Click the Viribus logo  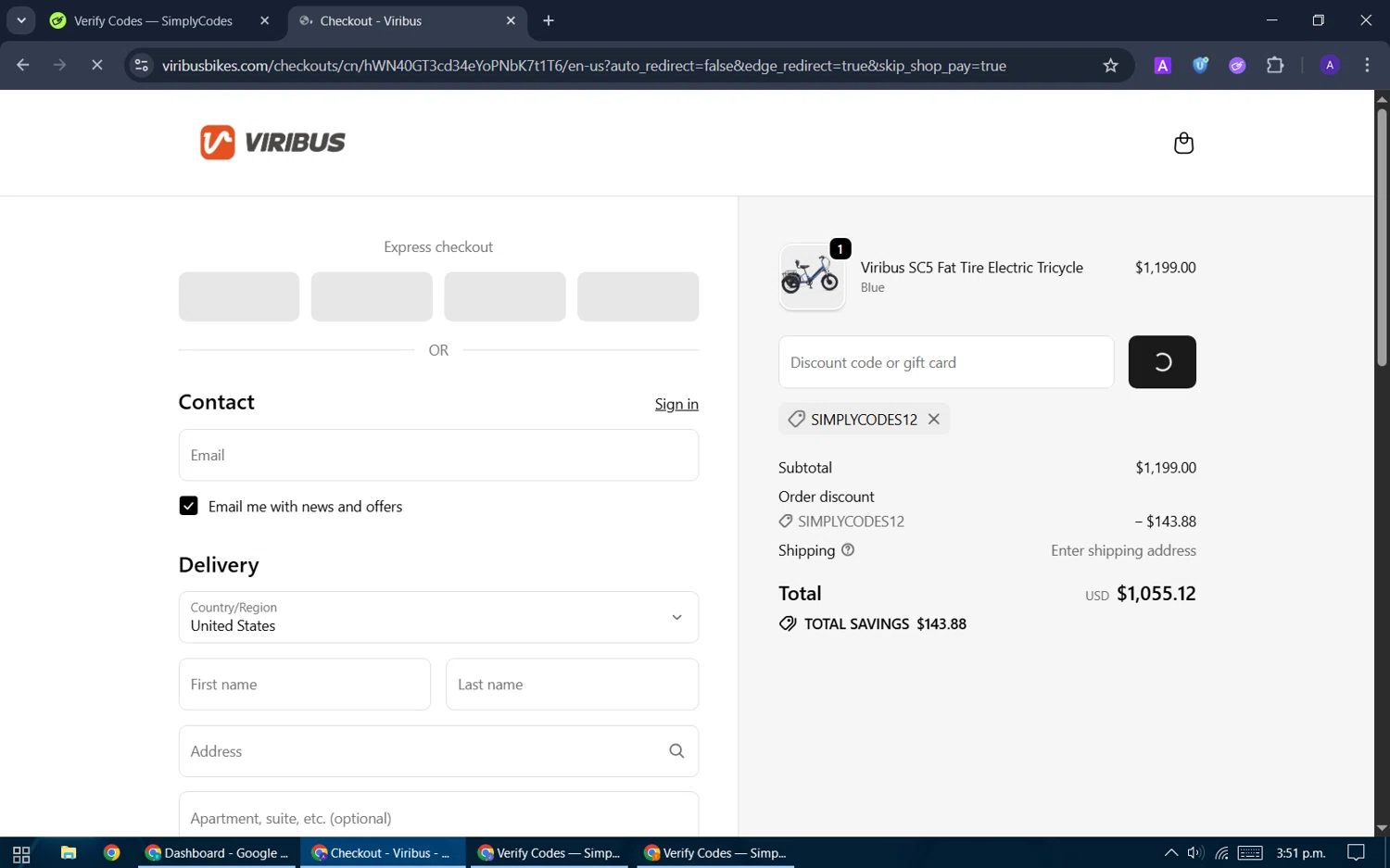point(272,143)
